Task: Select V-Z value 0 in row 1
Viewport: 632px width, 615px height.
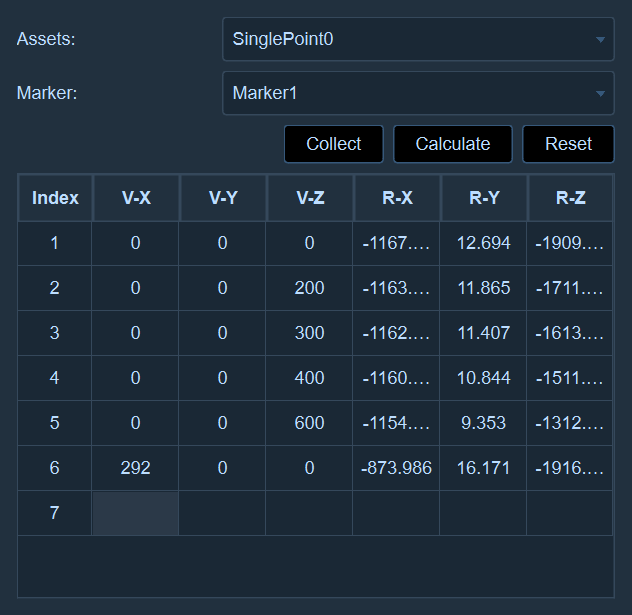Action: pyautogui.click(x=309, y=243)
